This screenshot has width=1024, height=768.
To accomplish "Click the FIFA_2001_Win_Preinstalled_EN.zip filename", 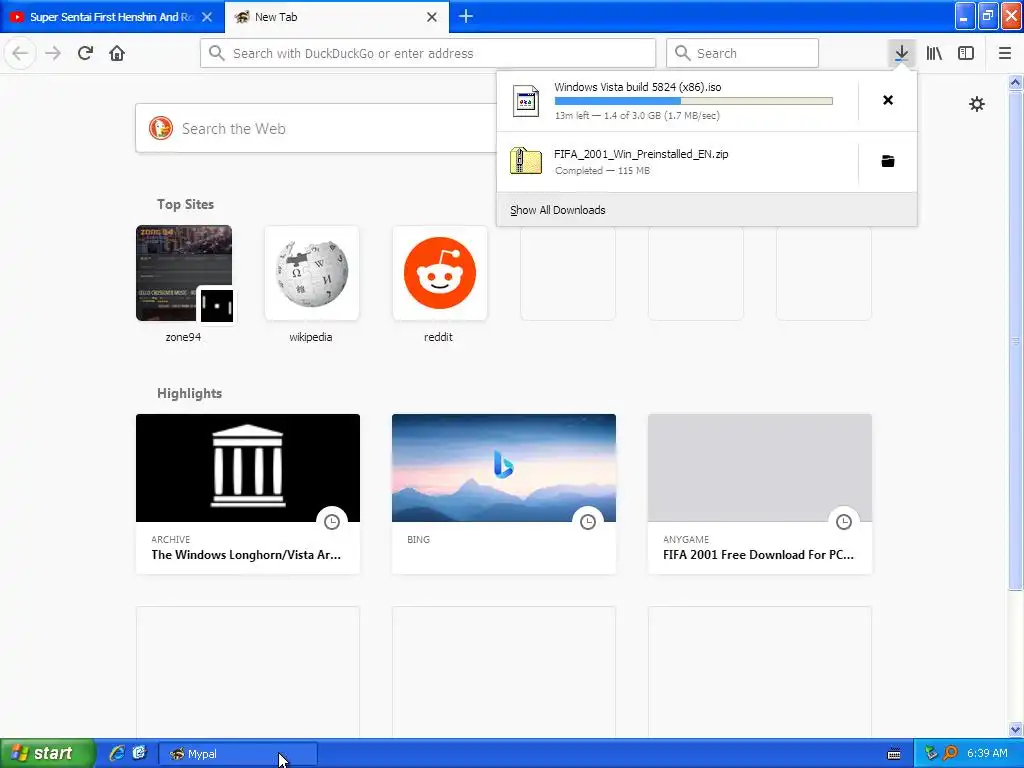I will (641, 154).
